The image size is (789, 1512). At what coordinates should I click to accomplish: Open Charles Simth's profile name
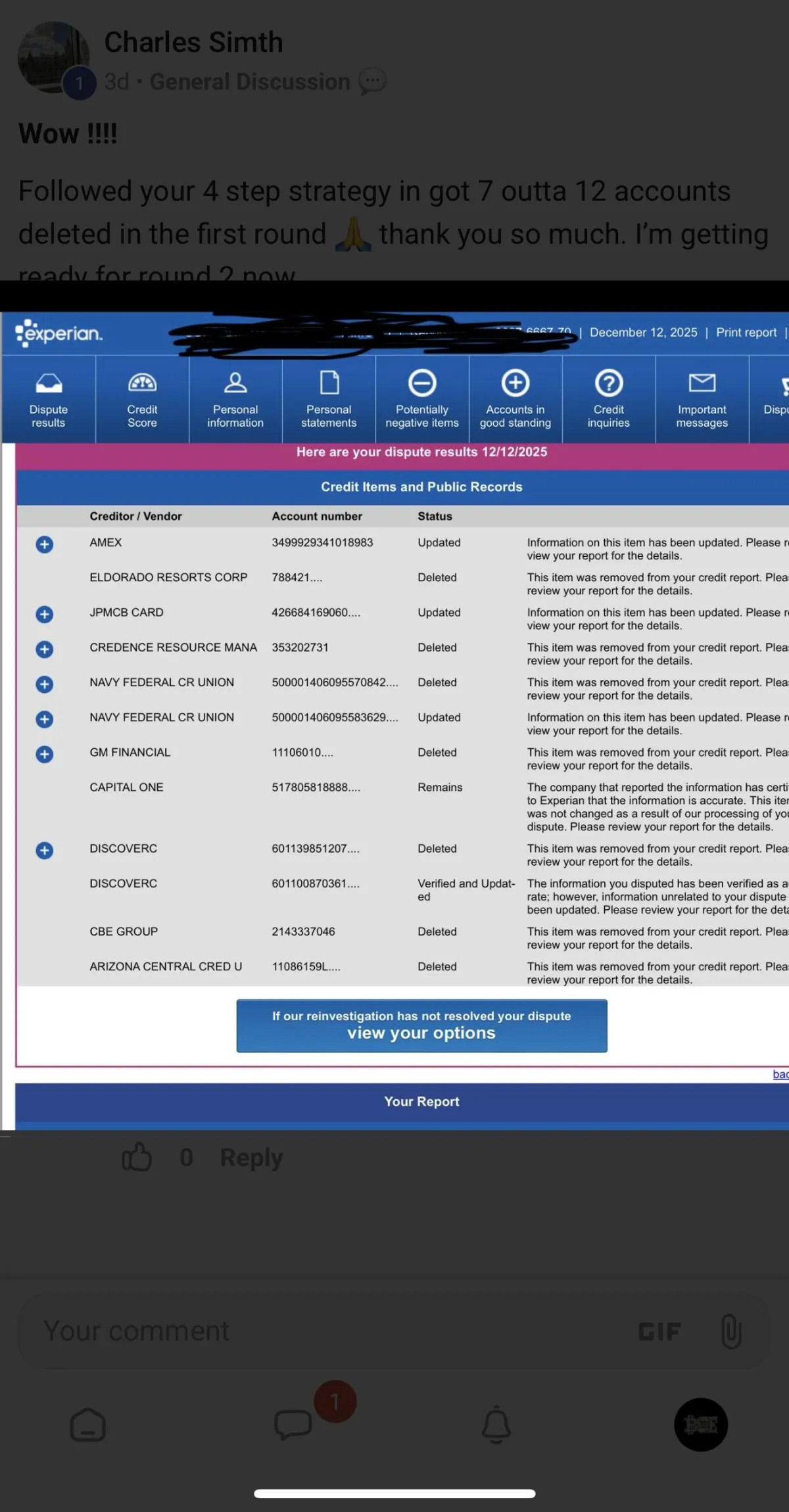(194, 42)
